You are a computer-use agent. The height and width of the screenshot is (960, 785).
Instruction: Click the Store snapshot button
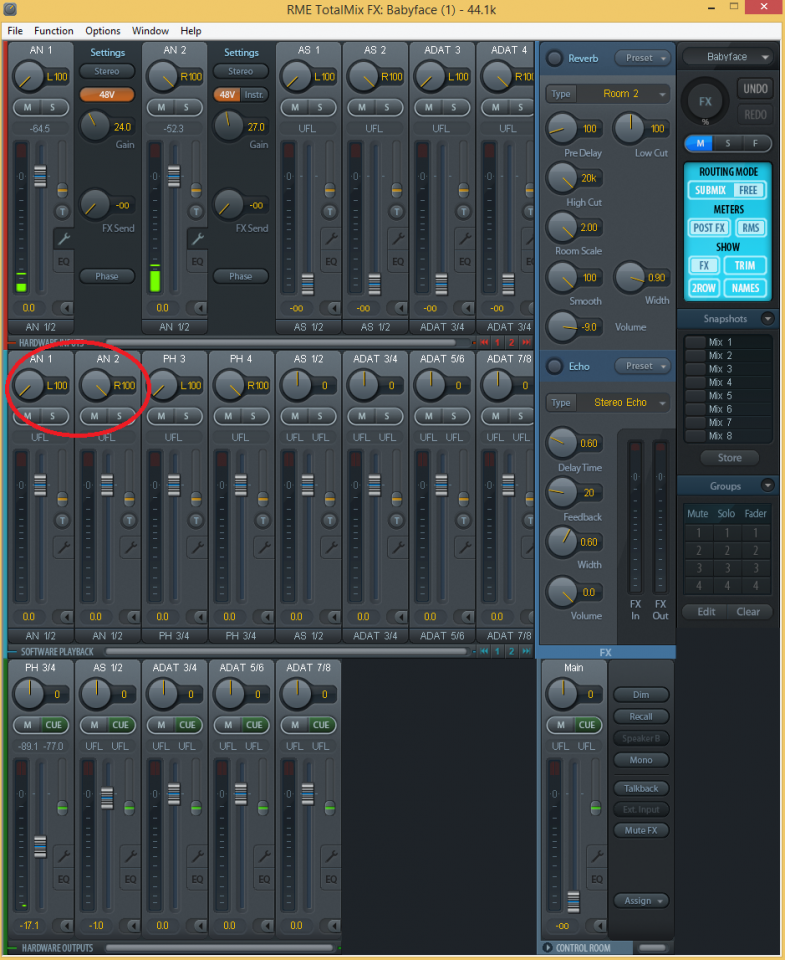point(729,458)
